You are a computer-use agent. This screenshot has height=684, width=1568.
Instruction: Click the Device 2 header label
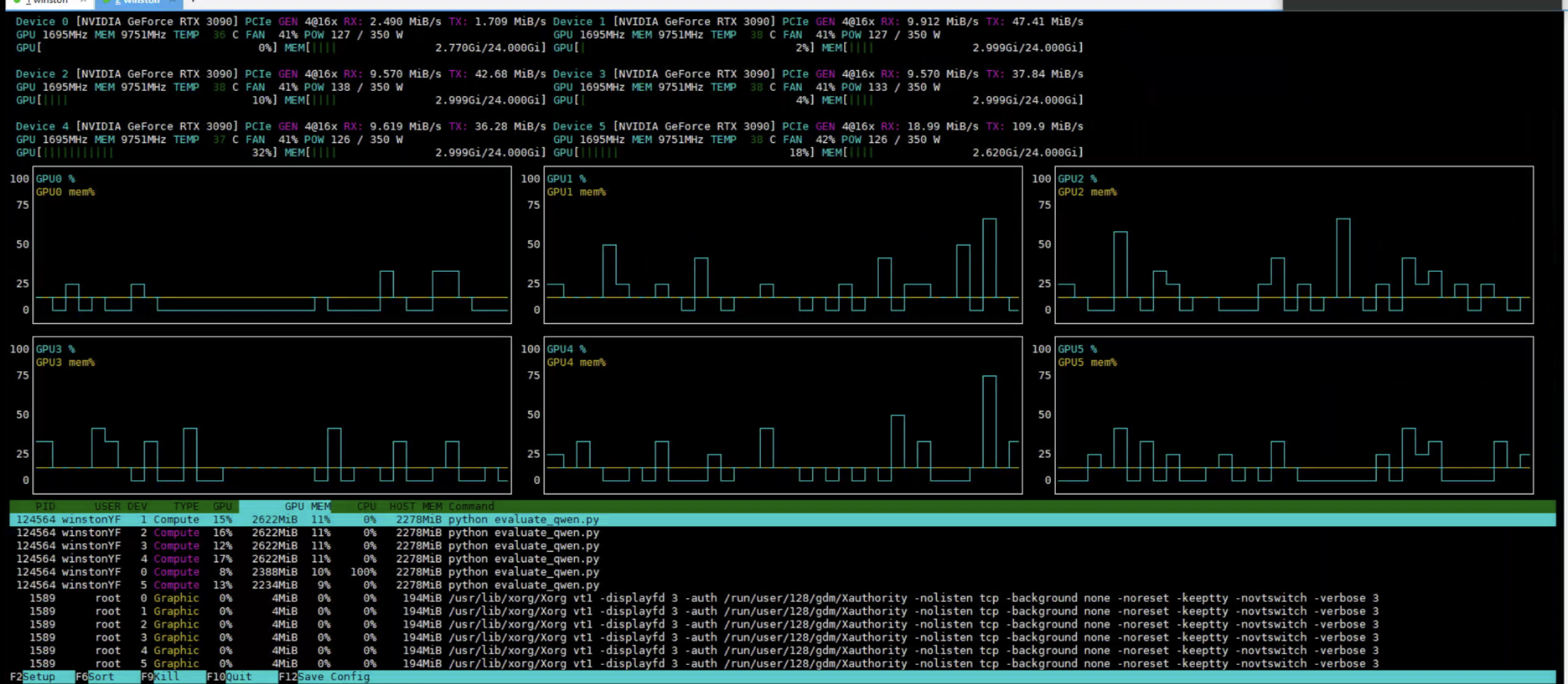click(x=42, y=74)
